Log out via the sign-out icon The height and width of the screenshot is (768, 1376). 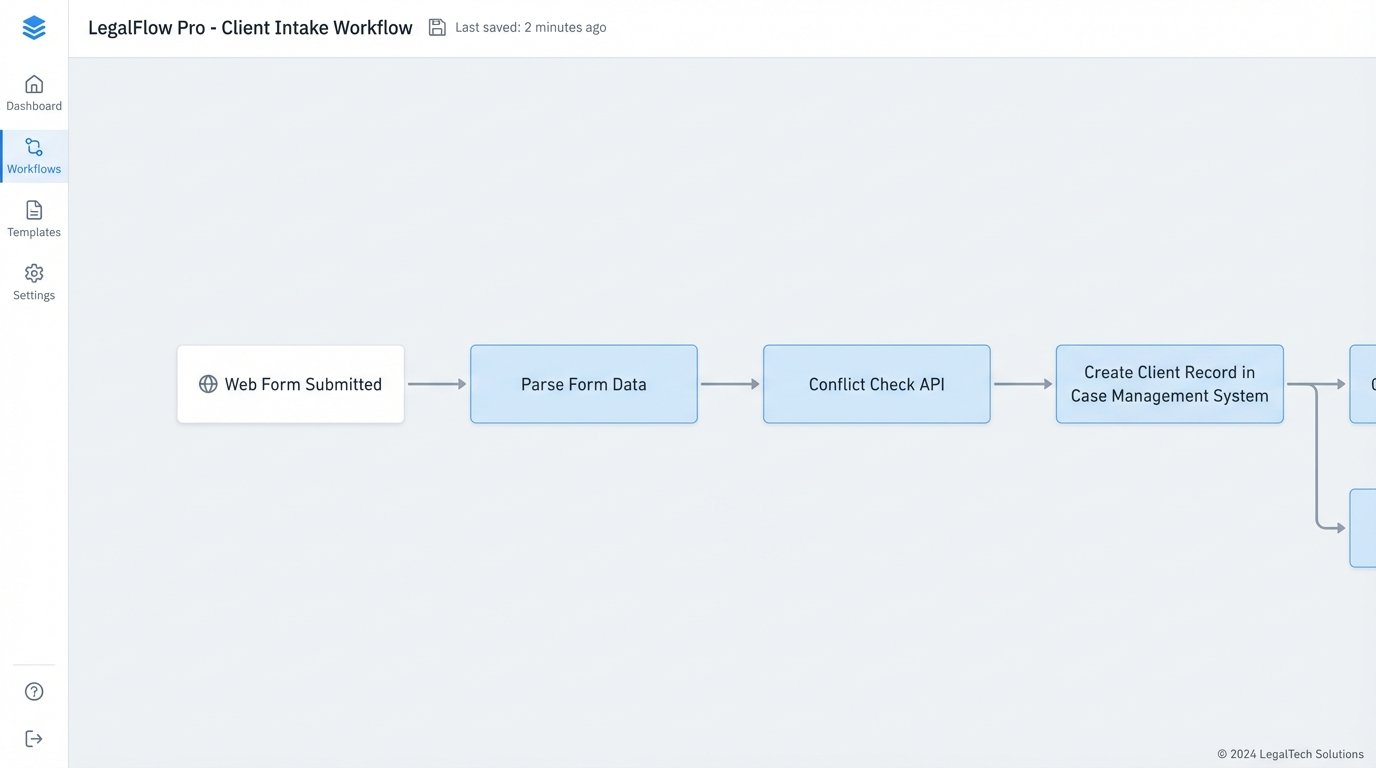coord(33,738)
